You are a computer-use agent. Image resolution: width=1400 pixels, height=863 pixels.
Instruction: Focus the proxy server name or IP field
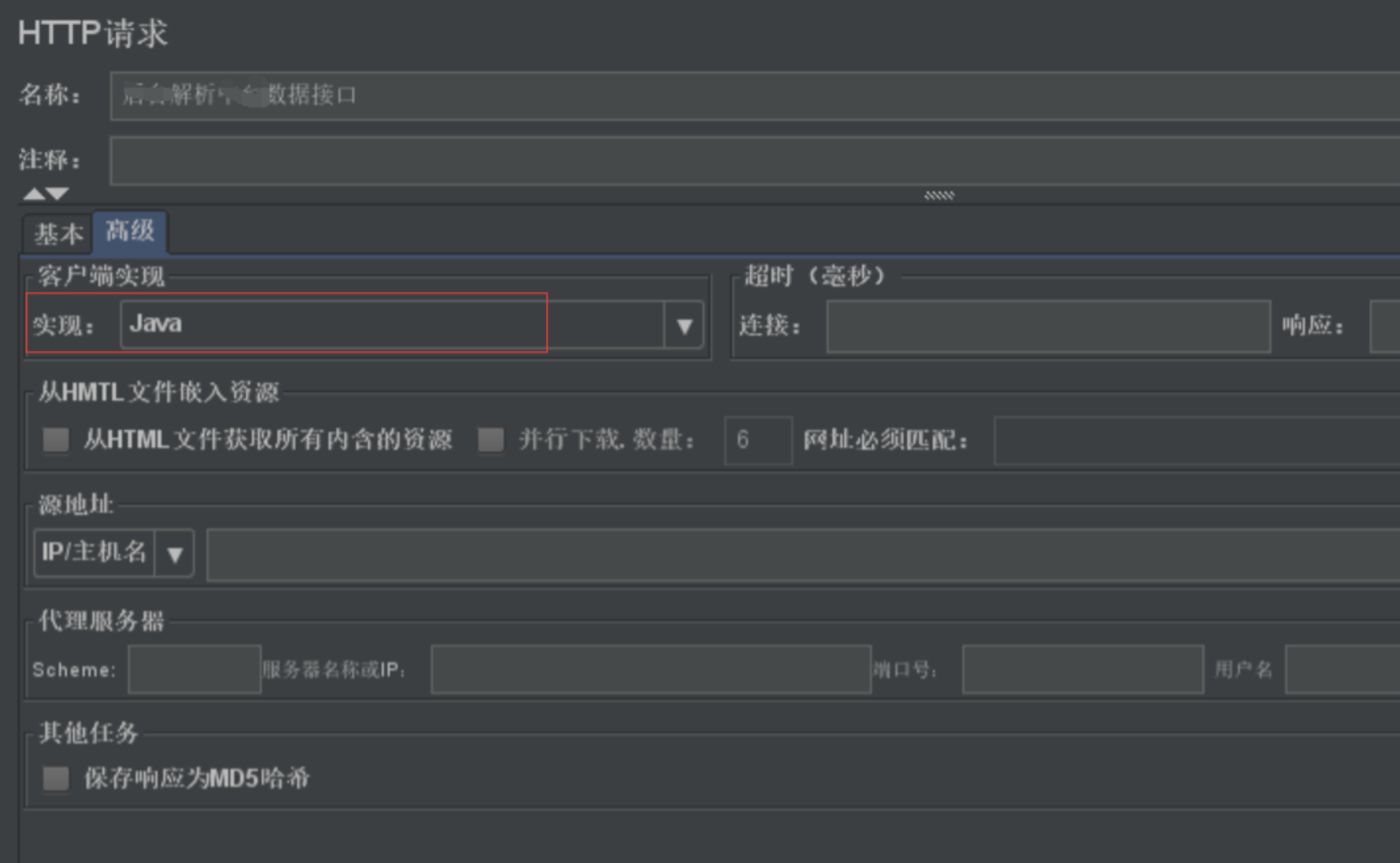tap(650, 670)
